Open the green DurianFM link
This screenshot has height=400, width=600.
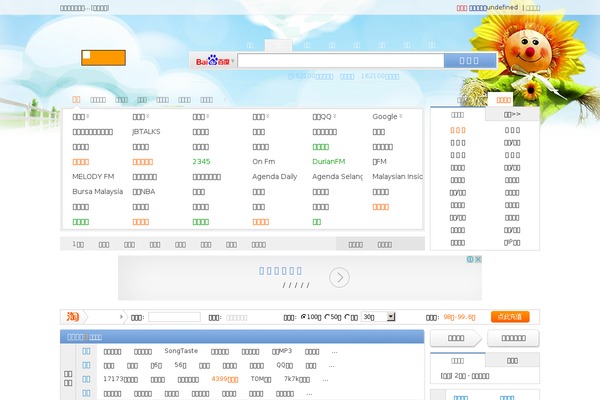click(x=329, y=162)
